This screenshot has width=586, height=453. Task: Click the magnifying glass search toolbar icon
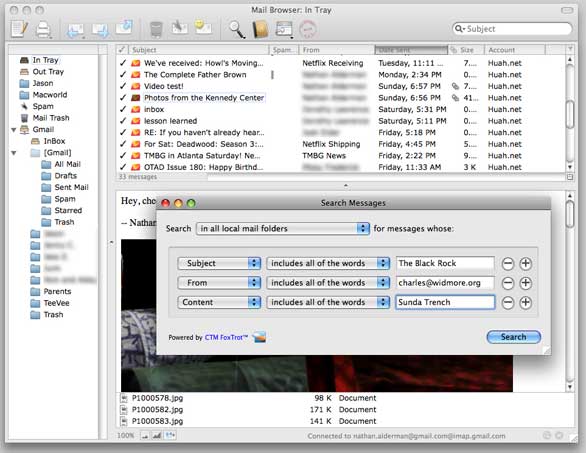[x=237, y=30]
